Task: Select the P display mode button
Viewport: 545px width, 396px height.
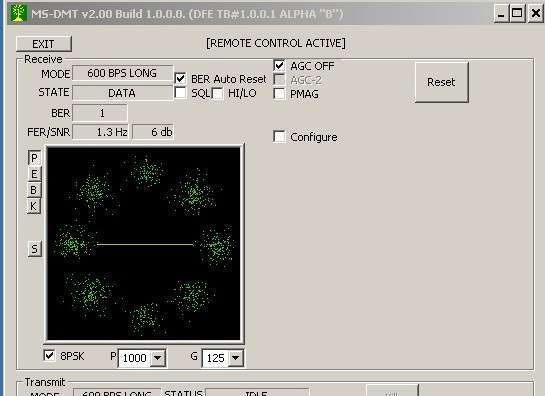Action: pyautogui.click(x=34, y=158)
